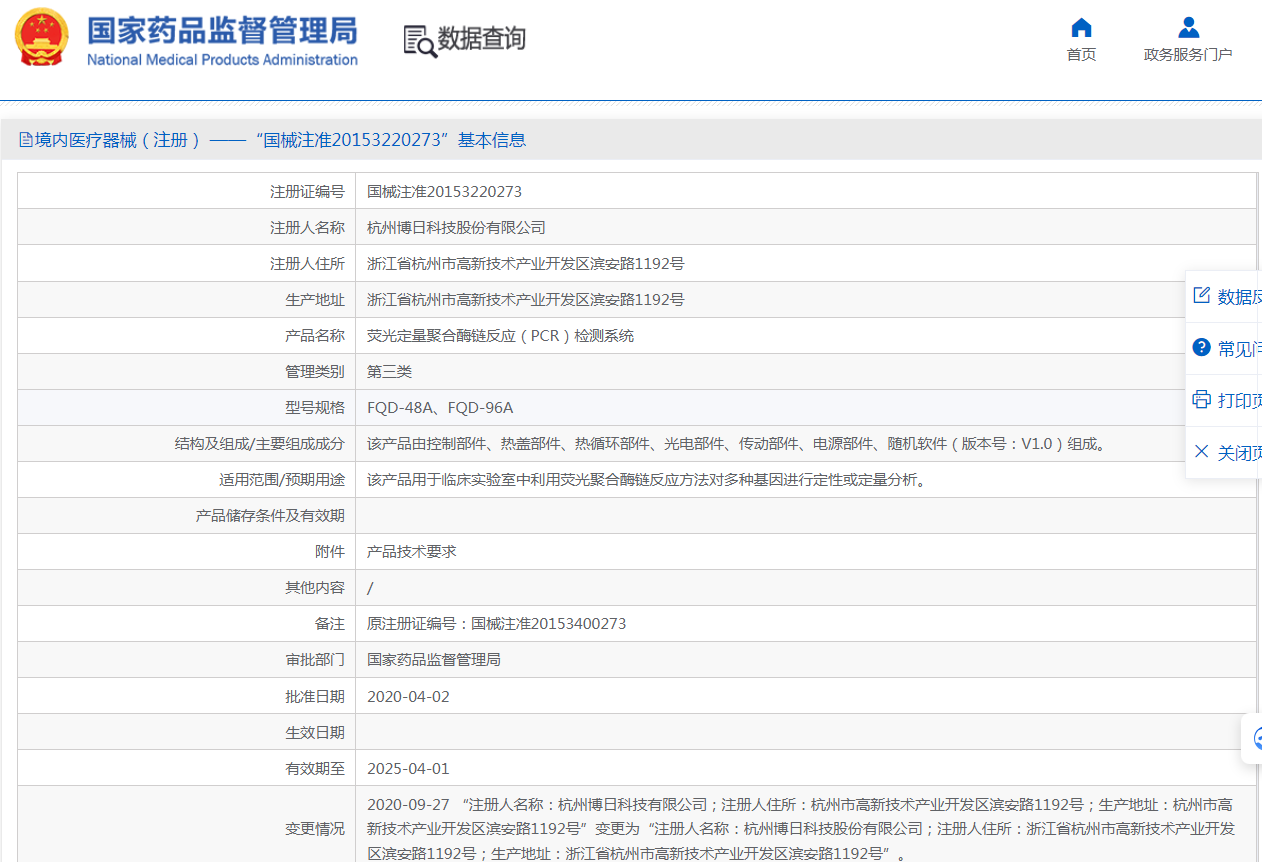Click the 国家药品监督管理局 site title in the header
Viewport: 1262px width, 862px height.
(x=222, y=30)
